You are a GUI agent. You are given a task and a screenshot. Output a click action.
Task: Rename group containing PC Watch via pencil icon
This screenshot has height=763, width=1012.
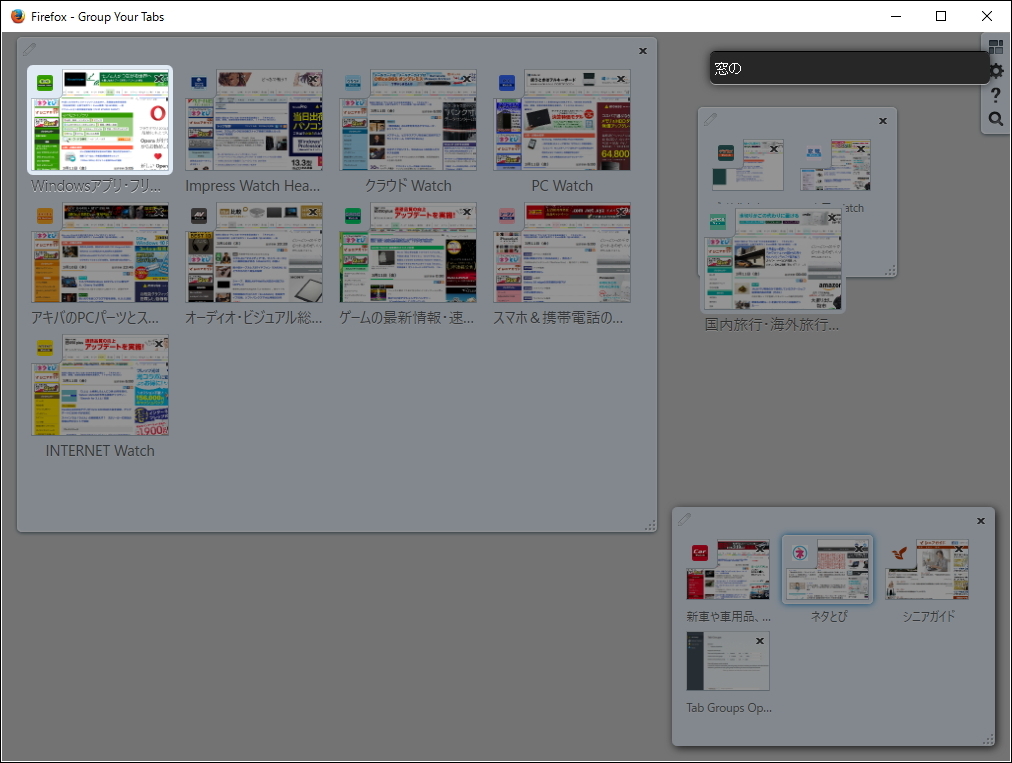[x=29, y=49]
